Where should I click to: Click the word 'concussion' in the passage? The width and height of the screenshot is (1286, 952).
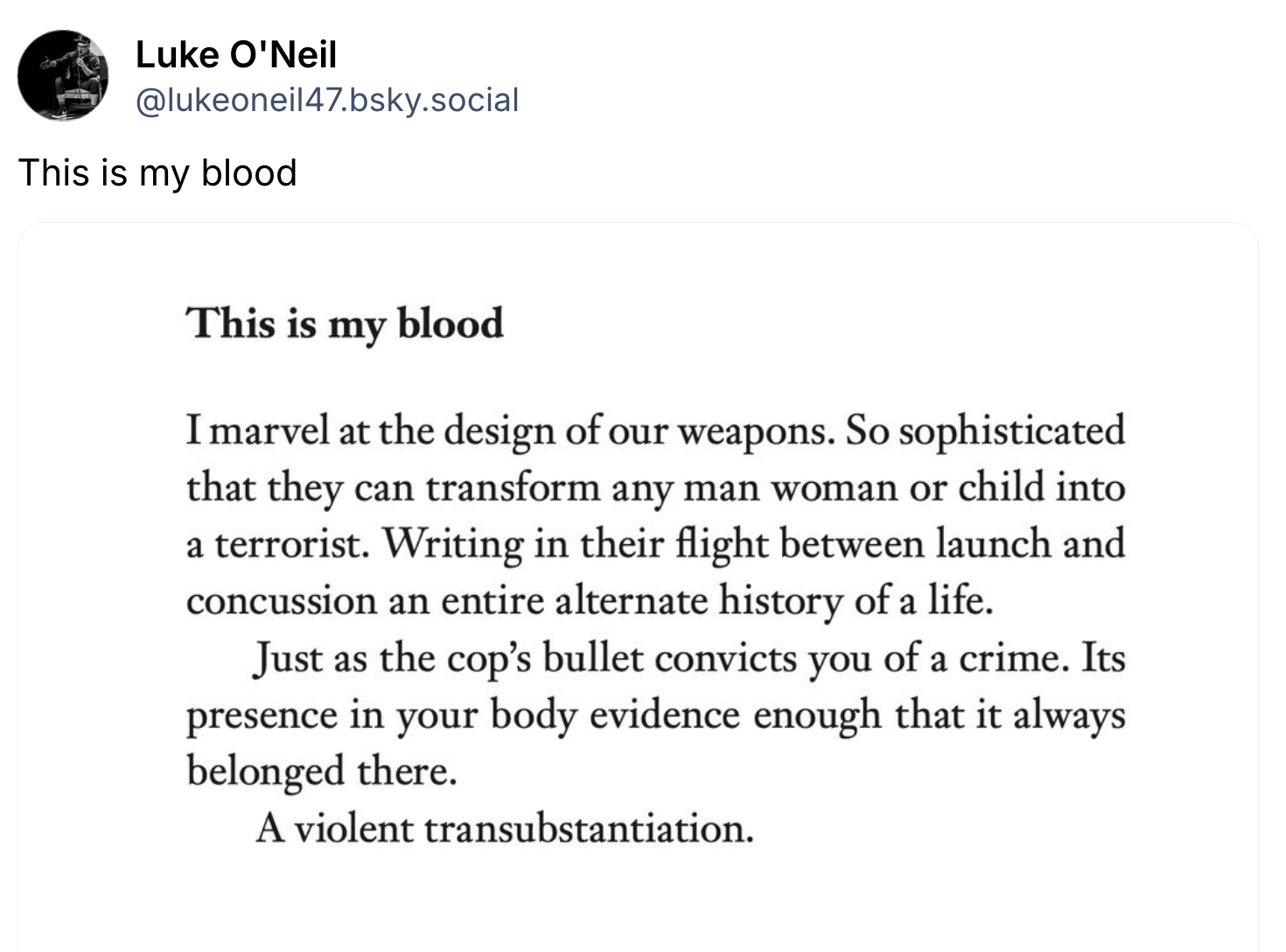[x=281, y=602]
